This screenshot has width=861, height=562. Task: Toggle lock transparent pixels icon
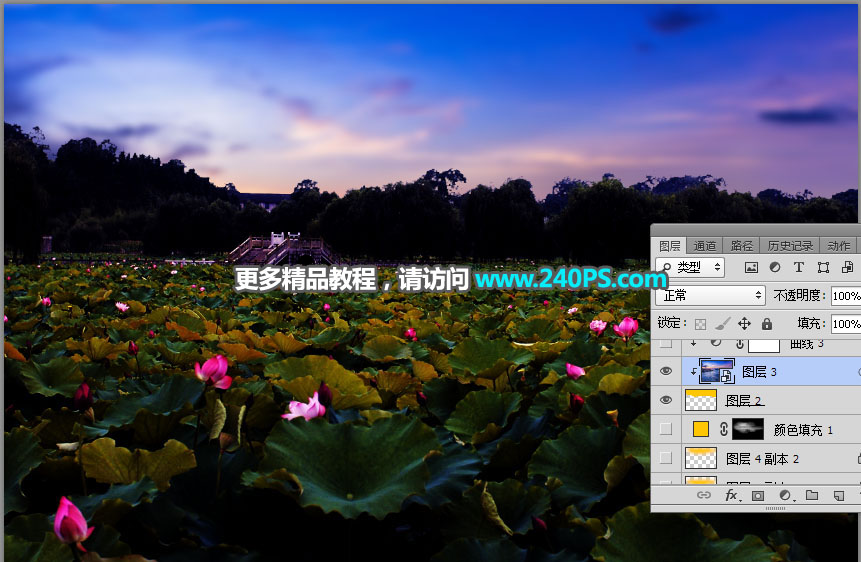(x=700, y=324)
